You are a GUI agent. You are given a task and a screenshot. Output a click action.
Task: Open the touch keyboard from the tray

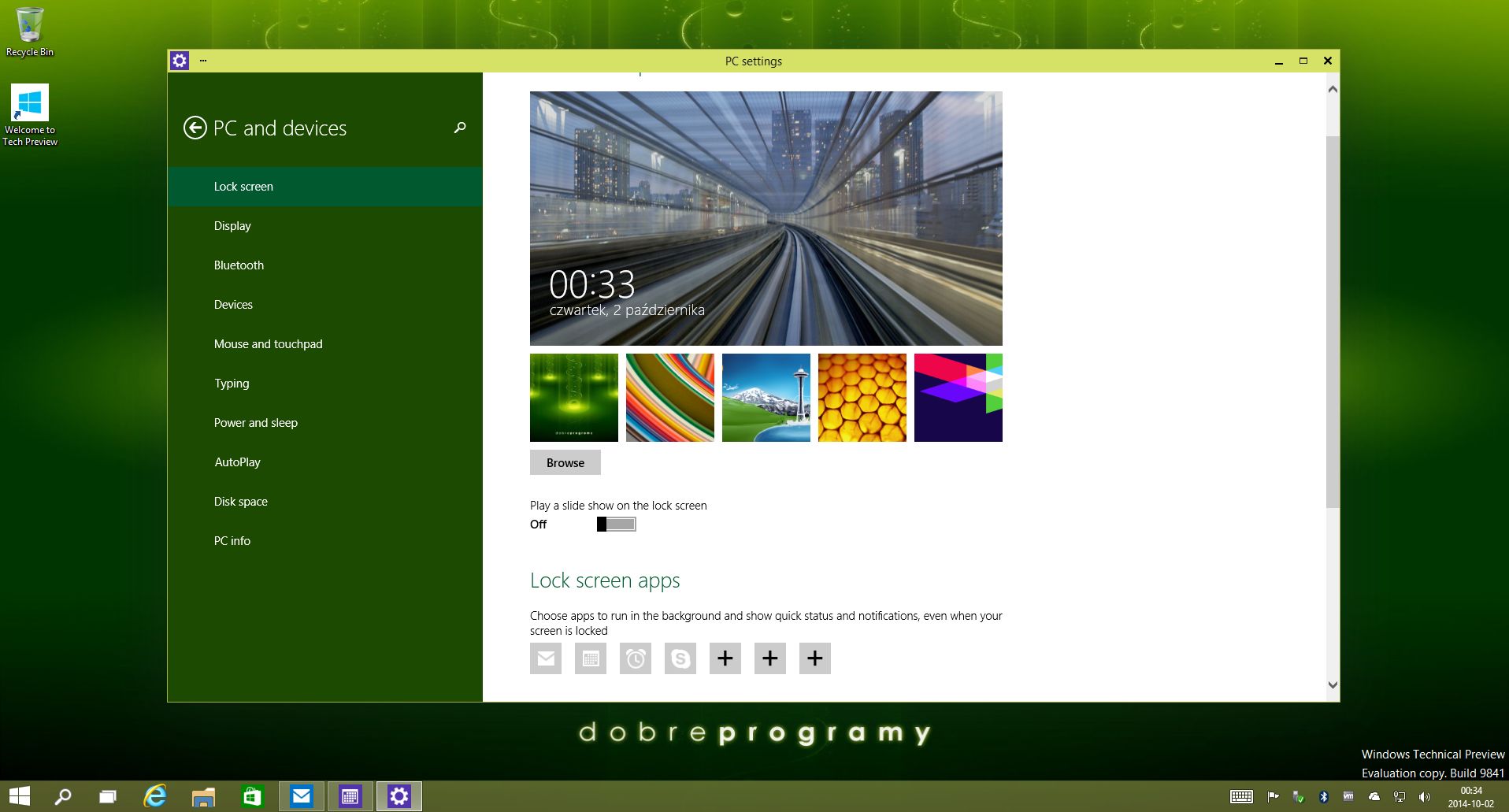[x=1242, y=797]
